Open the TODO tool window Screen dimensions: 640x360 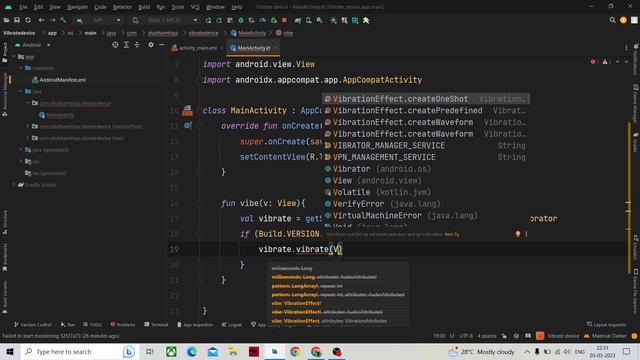click(92, 324)
